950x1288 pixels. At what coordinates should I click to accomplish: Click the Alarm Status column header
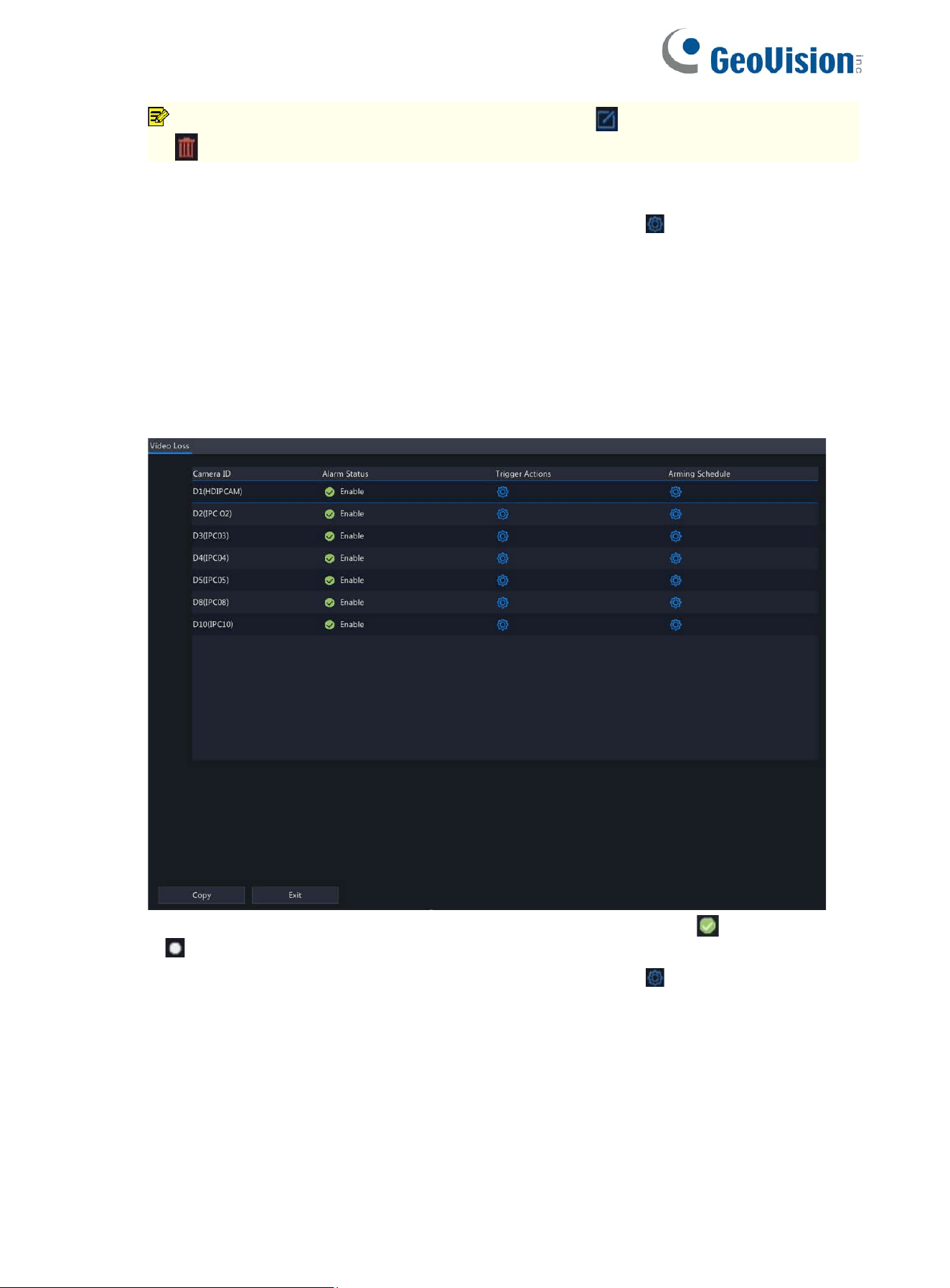345,474
